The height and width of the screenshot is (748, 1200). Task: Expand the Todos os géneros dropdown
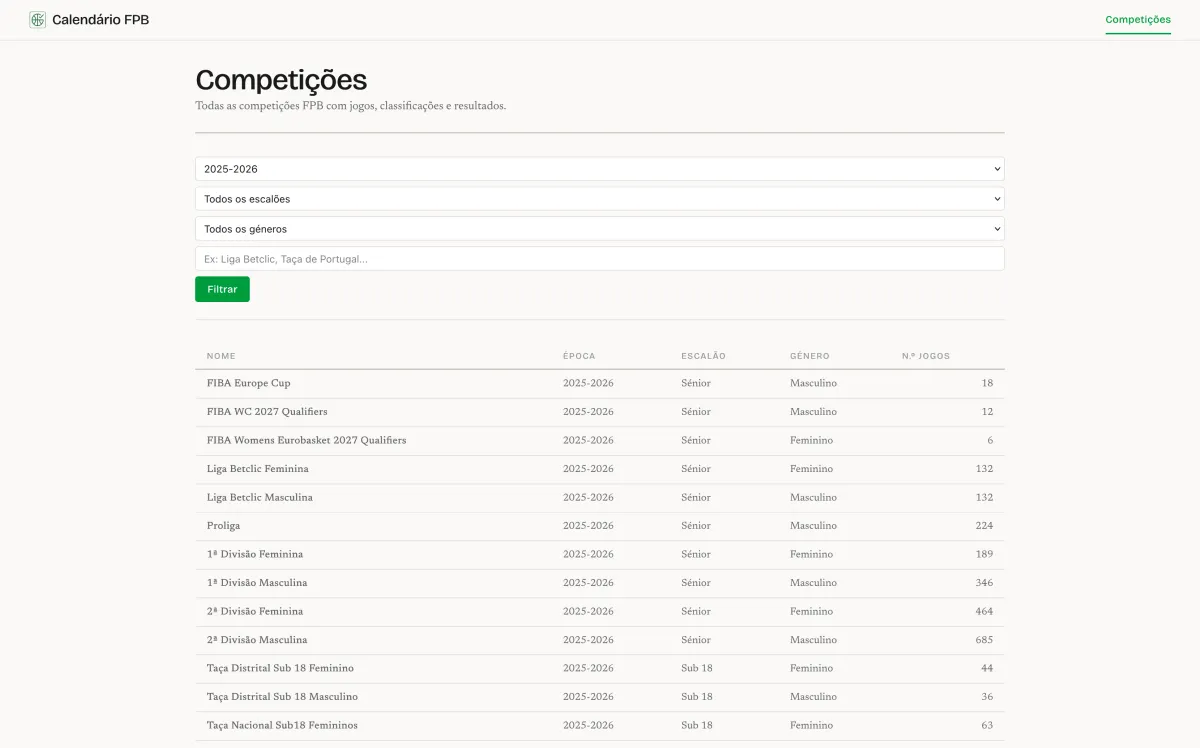point(599,229)
